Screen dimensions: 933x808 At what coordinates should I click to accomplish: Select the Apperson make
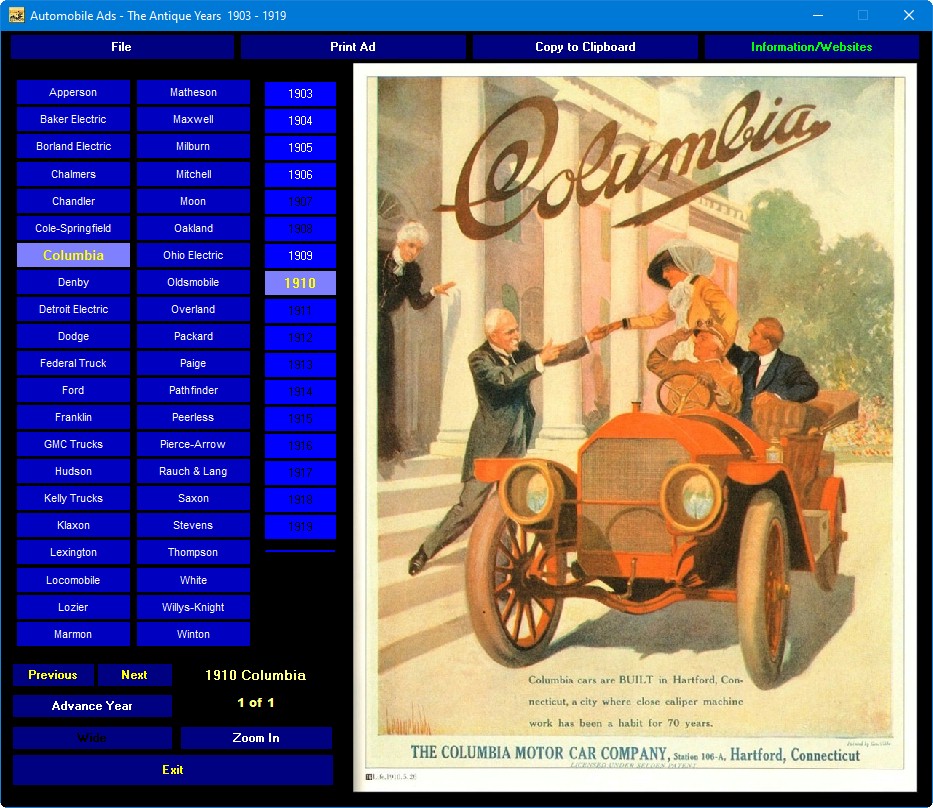click(x=73, y=92)
